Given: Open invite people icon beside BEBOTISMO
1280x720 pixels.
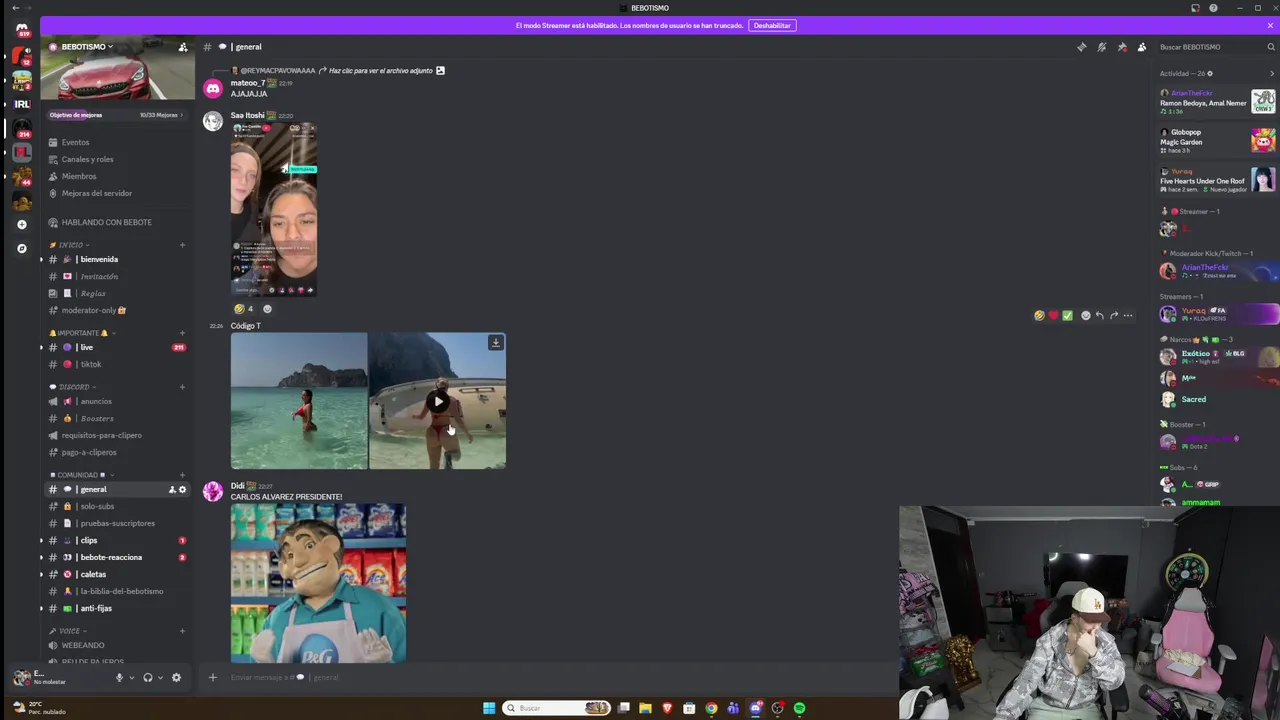Looking at the screenshot, I should [x=183, y=47].
